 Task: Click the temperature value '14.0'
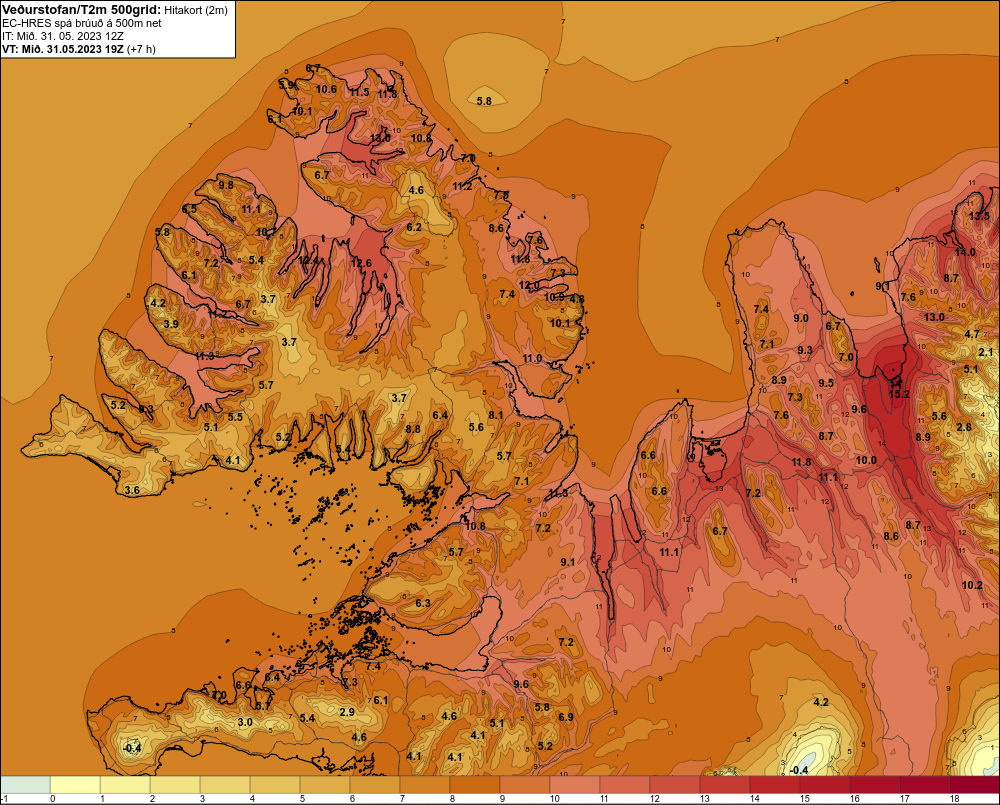[x=965, y=252]
